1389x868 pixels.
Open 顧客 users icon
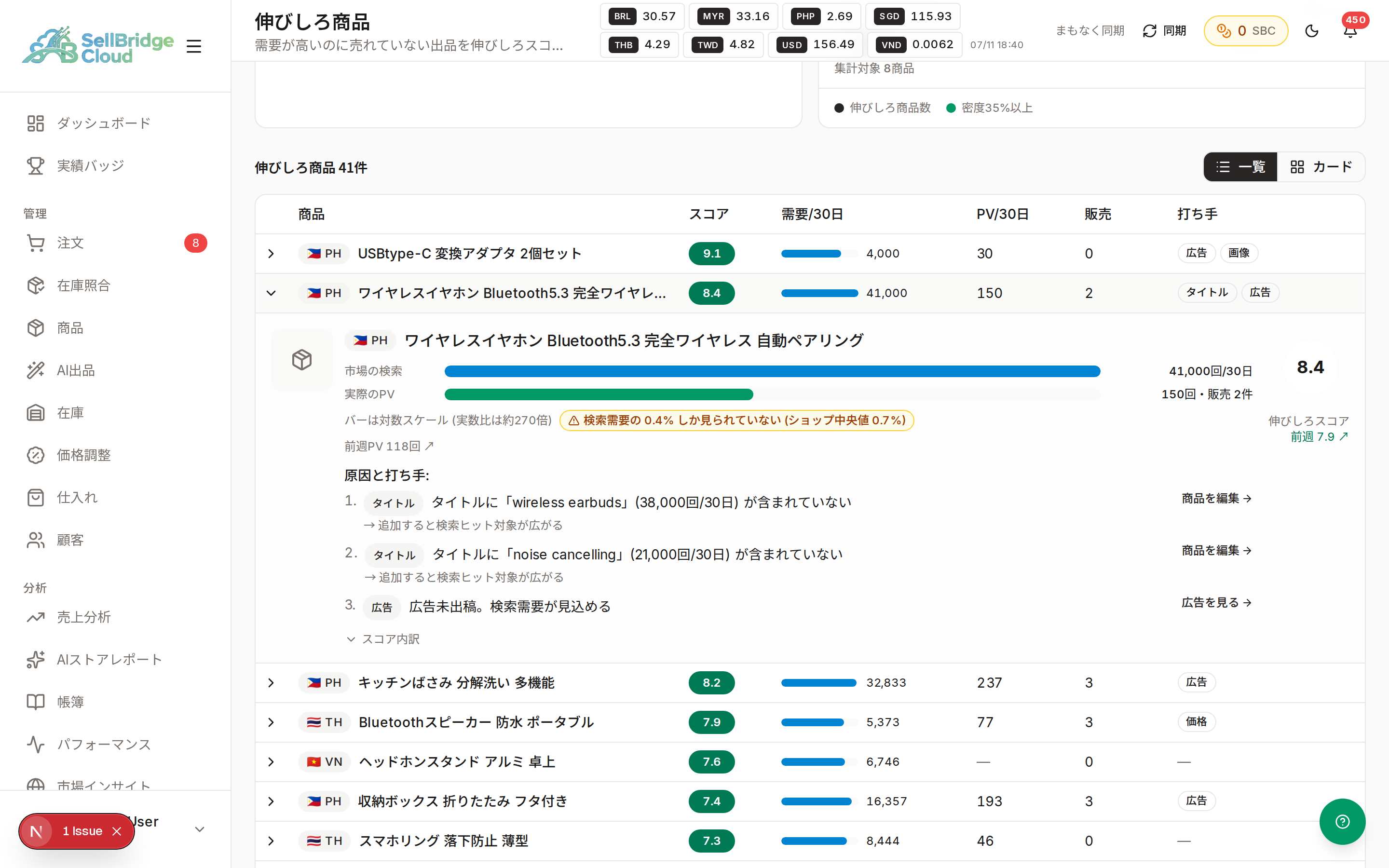[x=36, y=540]
